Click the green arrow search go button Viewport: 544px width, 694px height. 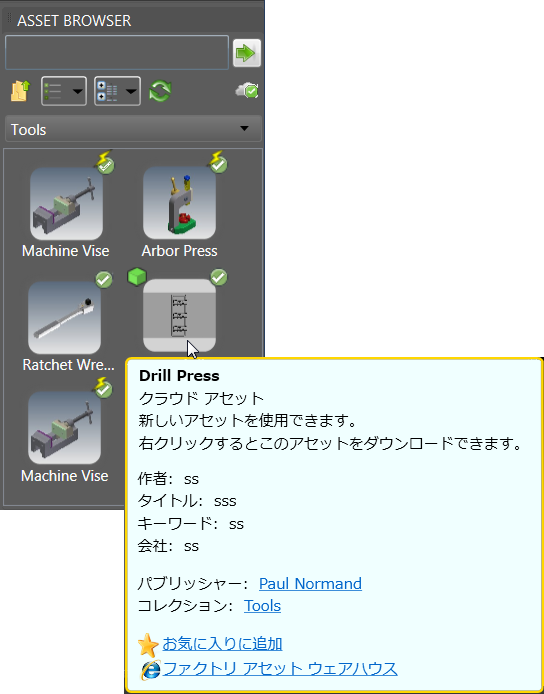click(247, 53)
